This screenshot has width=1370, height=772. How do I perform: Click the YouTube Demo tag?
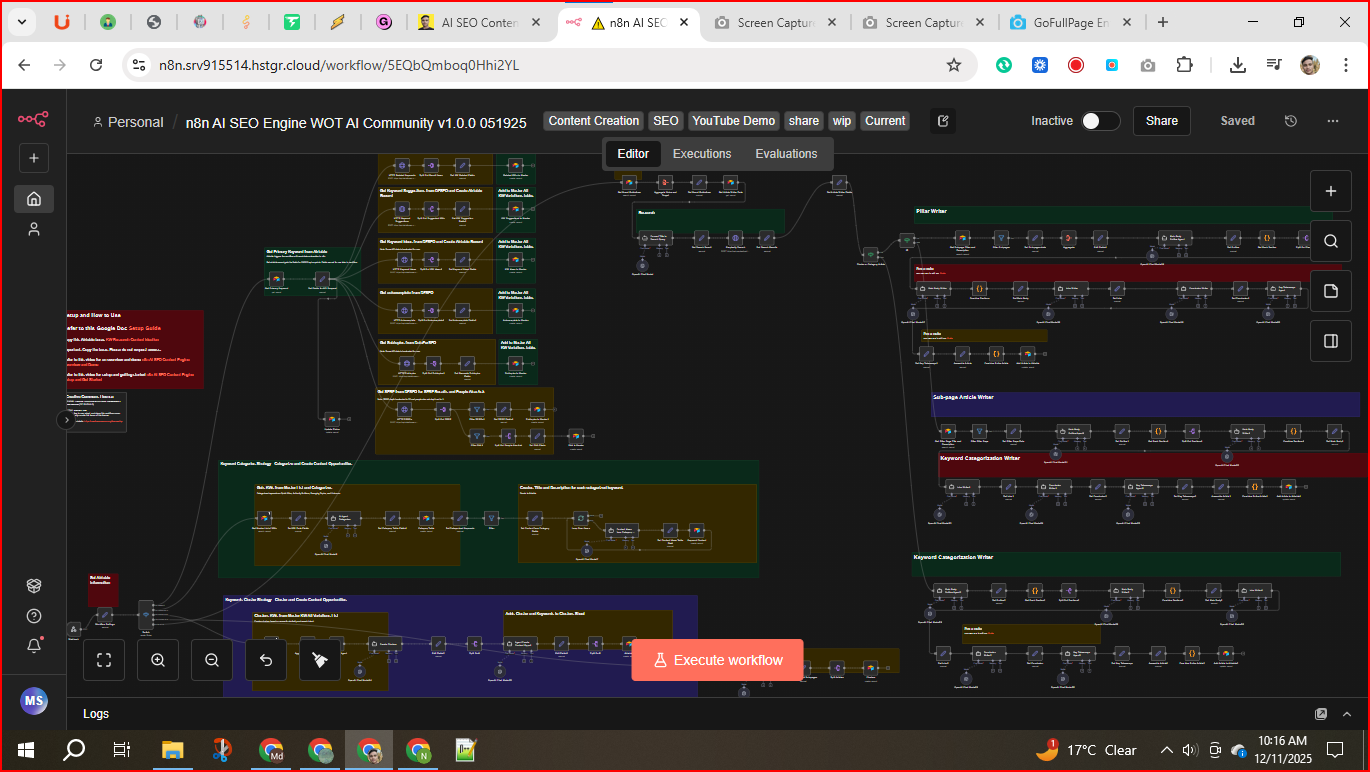pyautogui.click(x=734, y=121)
